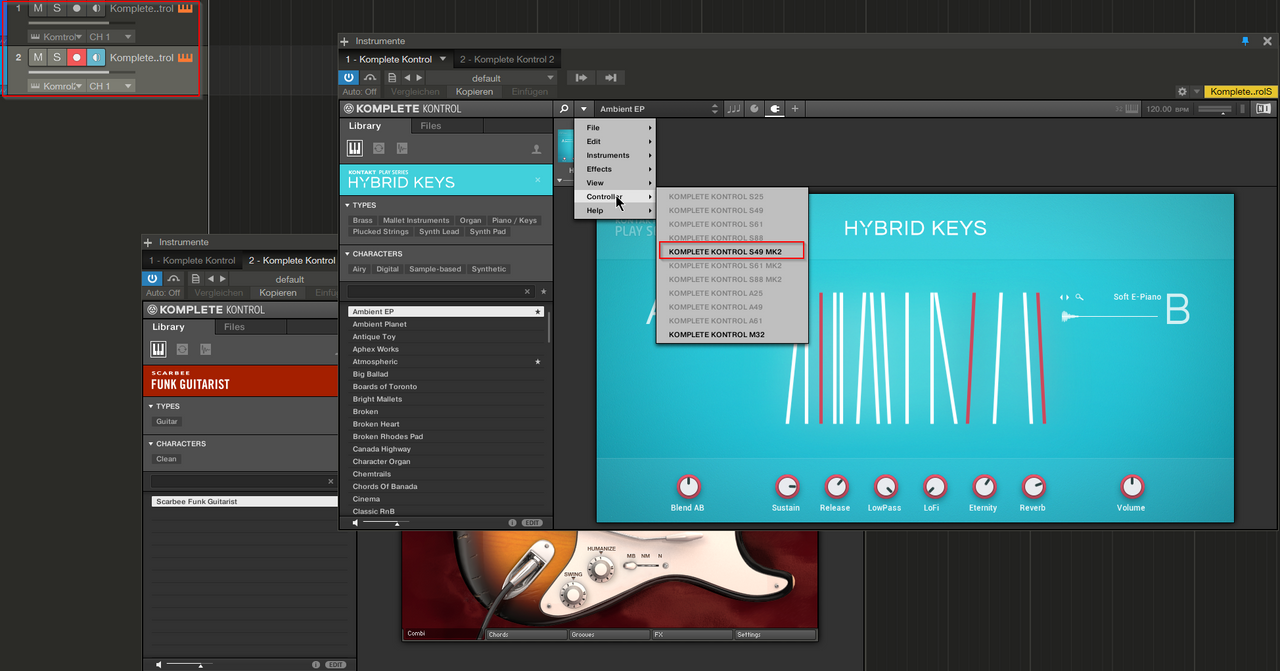Open plugin settings gear in front window
Screen dimensions: 1280x671
(x=1182, y=92)
